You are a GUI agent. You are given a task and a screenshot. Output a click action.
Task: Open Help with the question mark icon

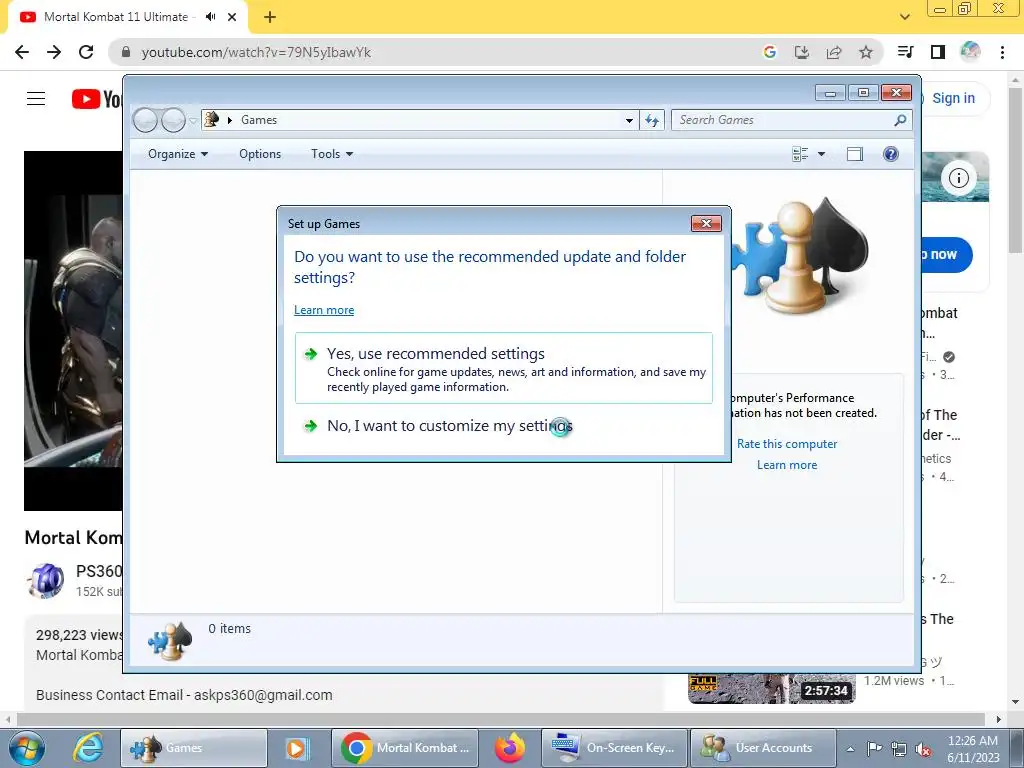[x=891, y=154]
